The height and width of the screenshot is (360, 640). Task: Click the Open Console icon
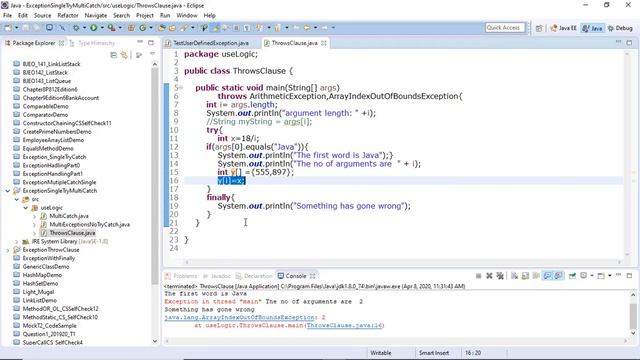point(601,276)
